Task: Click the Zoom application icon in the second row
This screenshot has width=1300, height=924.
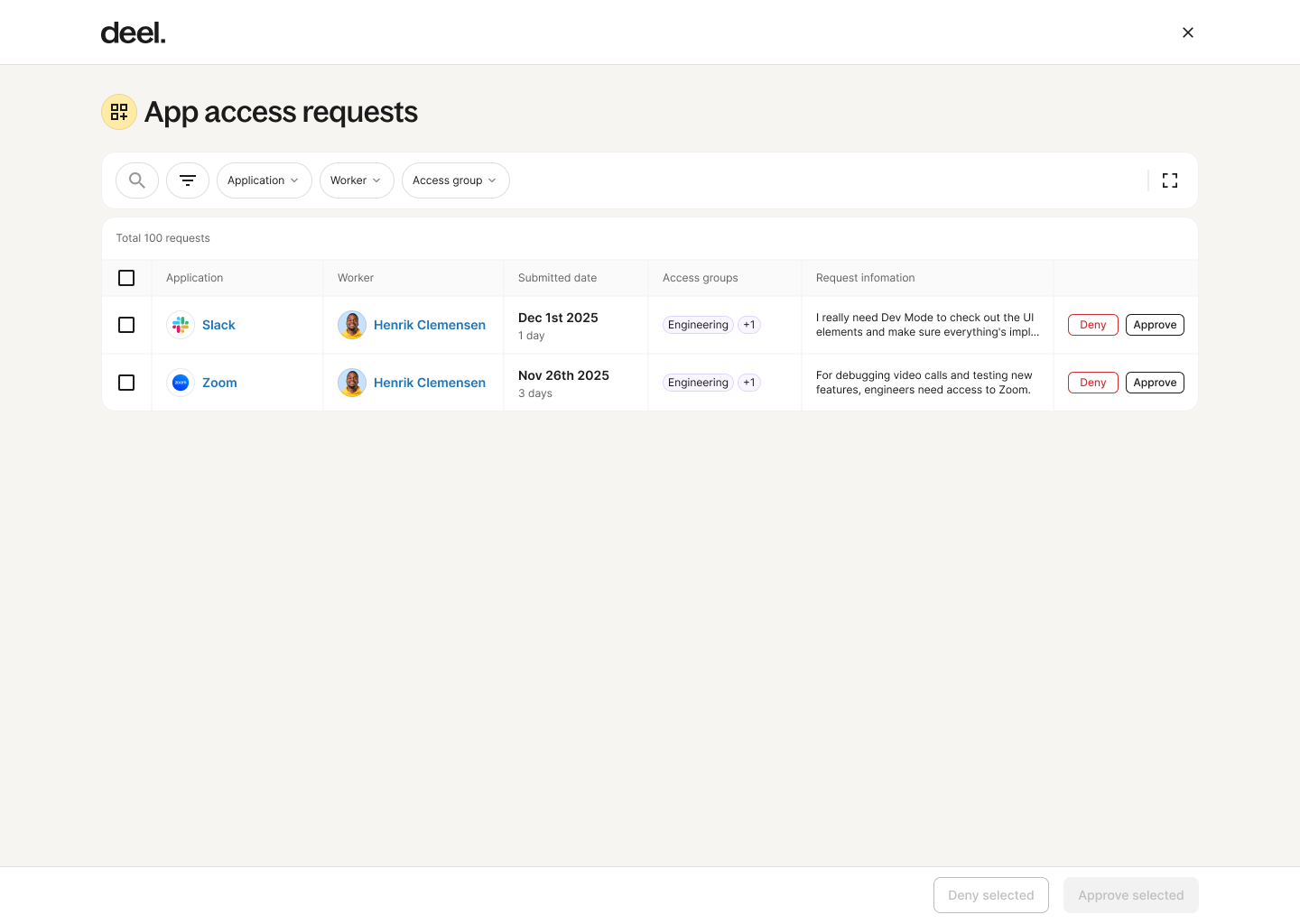Action: click(180, 383)
